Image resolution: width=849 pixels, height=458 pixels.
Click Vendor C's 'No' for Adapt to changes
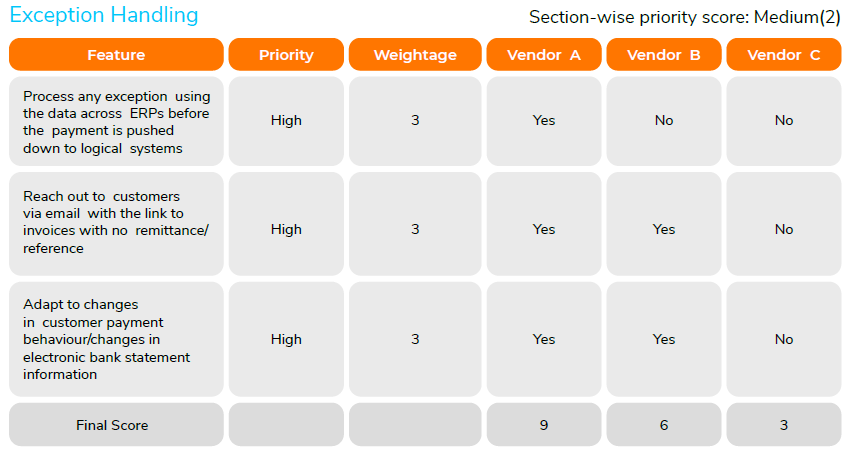784,339
